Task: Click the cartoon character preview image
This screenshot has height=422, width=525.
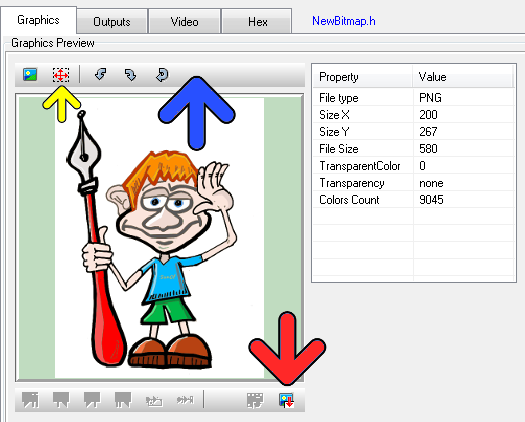Action: click(x=159, y=238)
